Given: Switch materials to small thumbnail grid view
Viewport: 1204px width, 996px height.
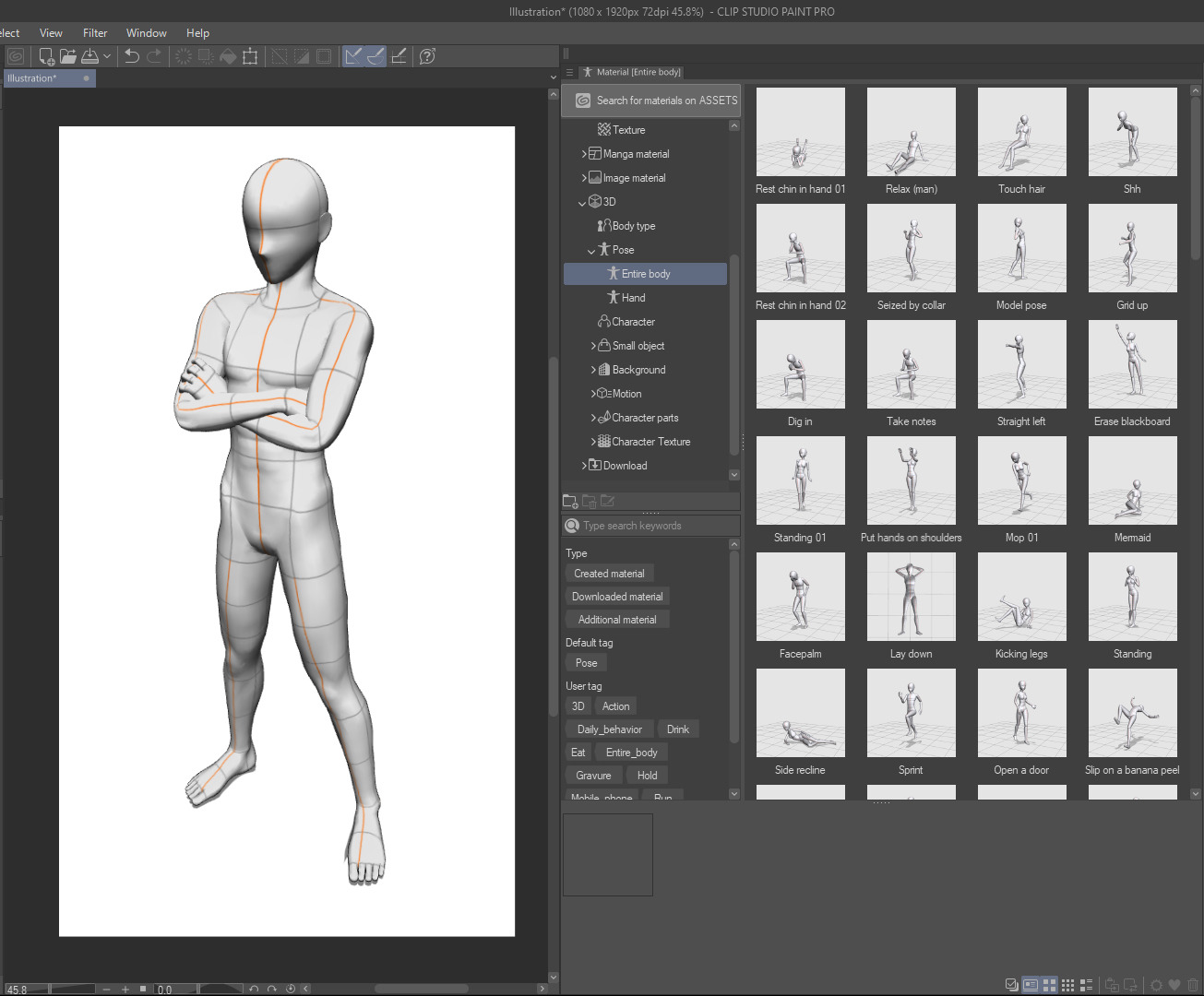Looking at the screenshot, I should coord(1067,985).
